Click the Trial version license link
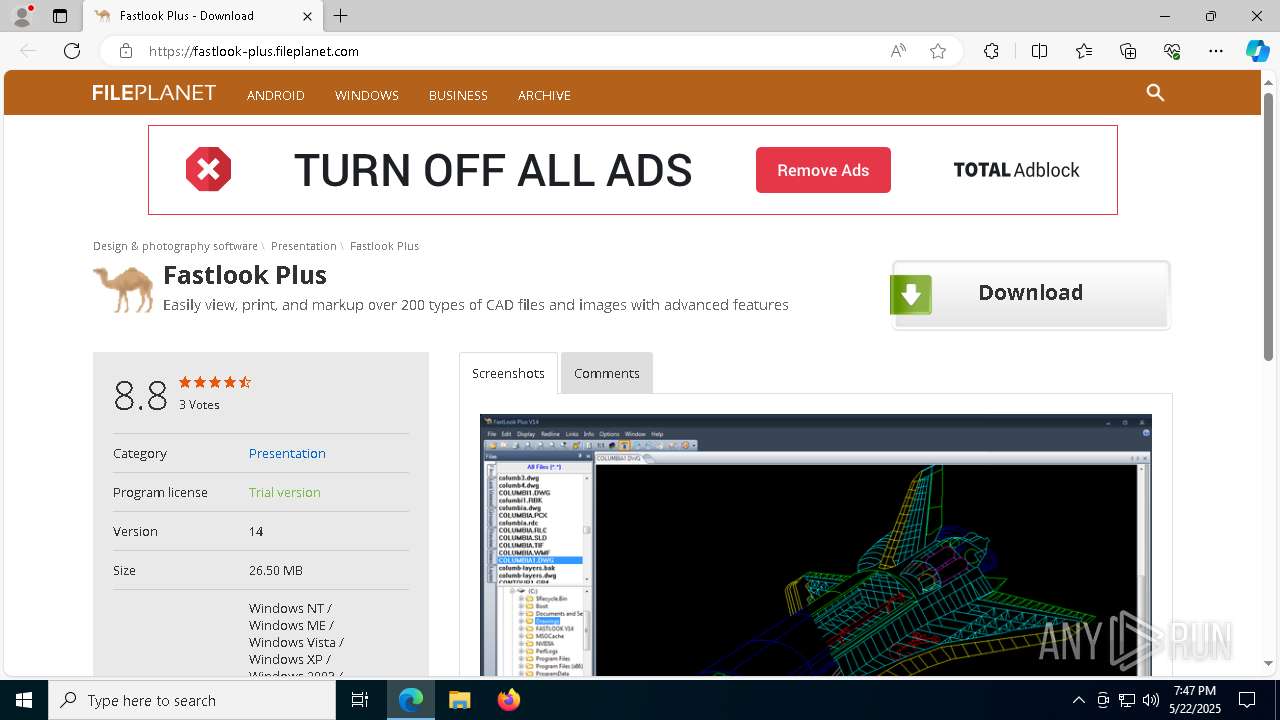Image resolution: width=1280 pixels, height=720 pixels. click(x=285, y=492)
